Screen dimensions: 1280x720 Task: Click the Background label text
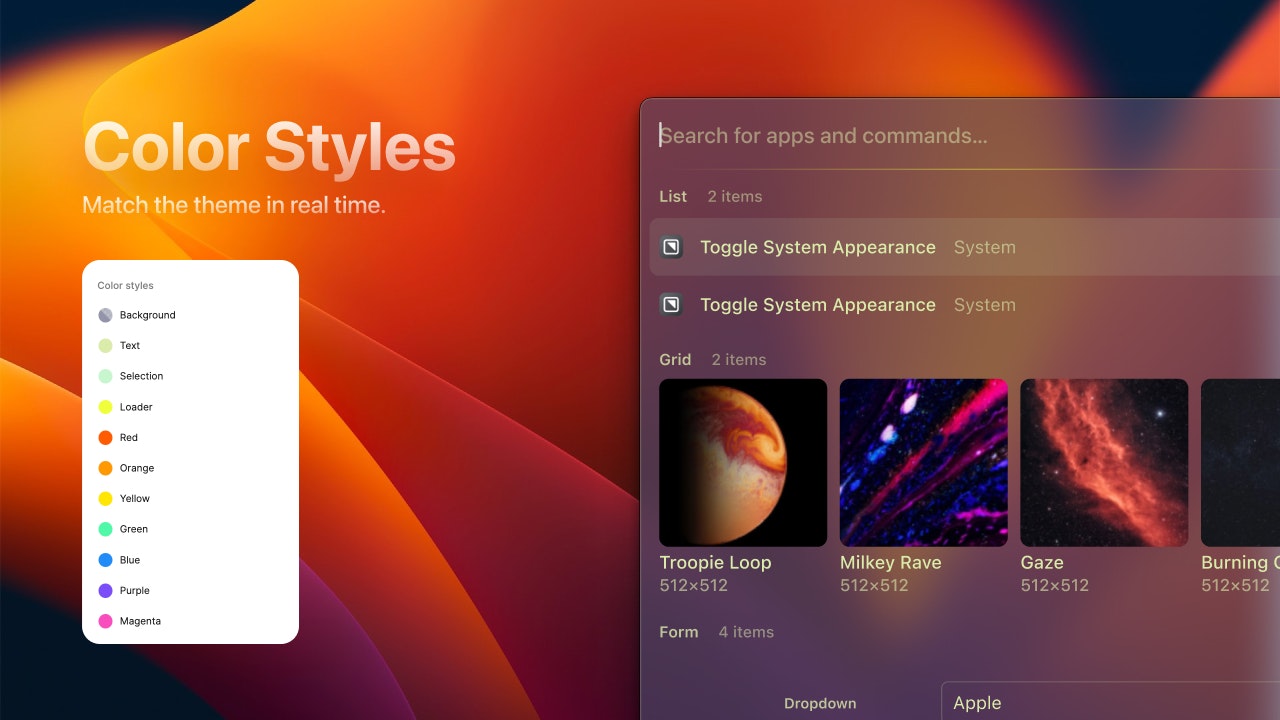click(x=148, y=315)
